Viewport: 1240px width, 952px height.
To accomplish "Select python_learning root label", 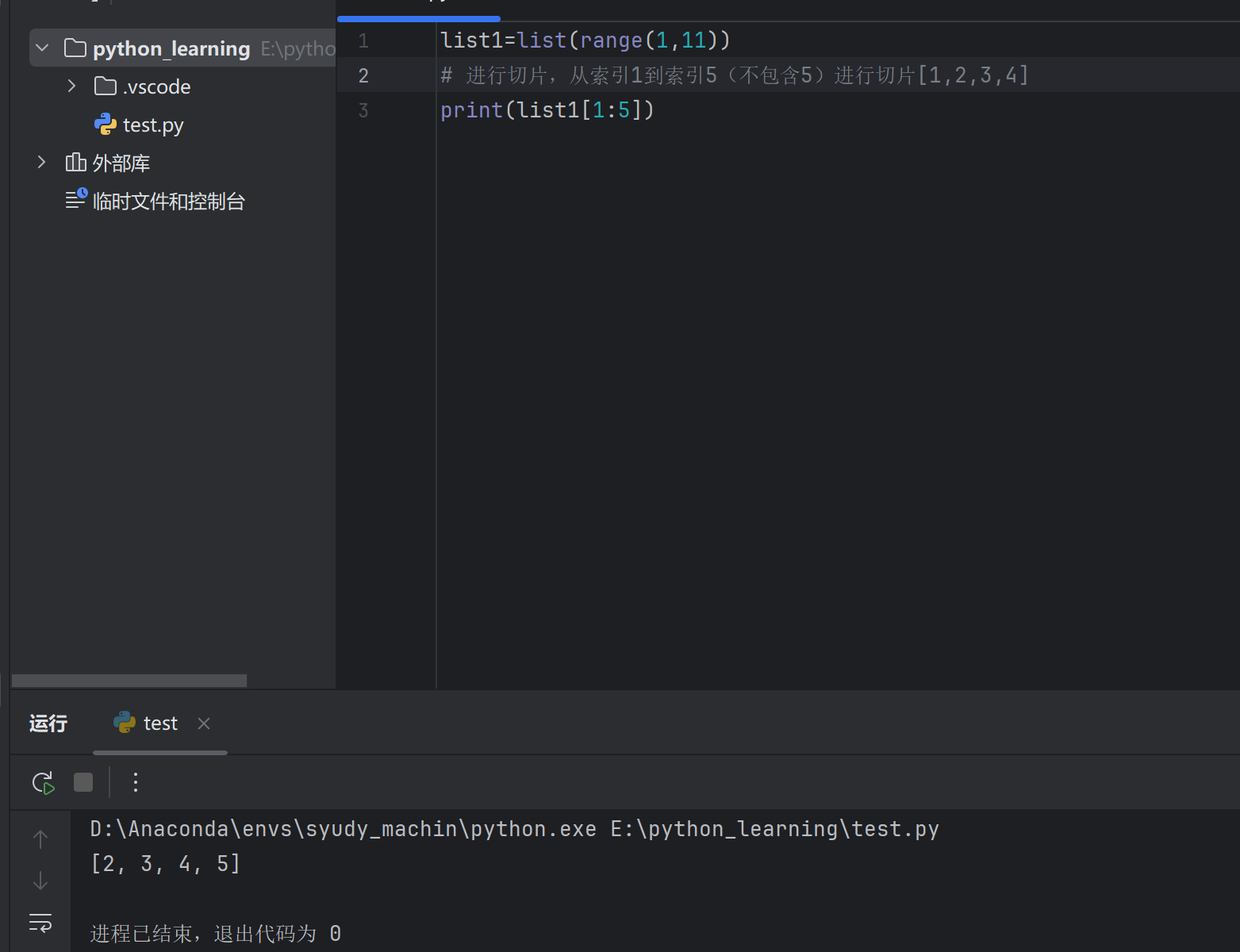I will click(171, 48).
